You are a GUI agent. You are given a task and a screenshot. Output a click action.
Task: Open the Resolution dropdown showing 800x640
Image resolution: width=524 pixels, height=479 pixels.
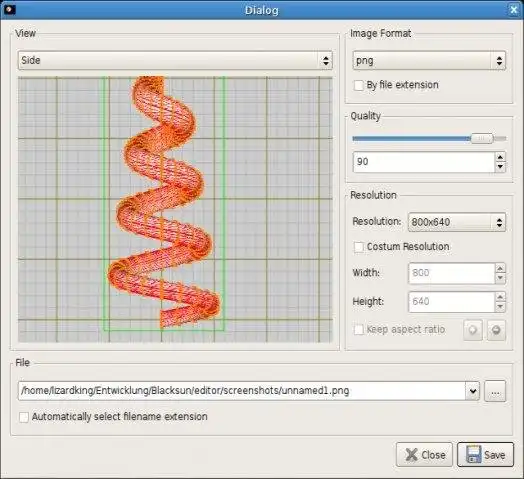point(457,222)
